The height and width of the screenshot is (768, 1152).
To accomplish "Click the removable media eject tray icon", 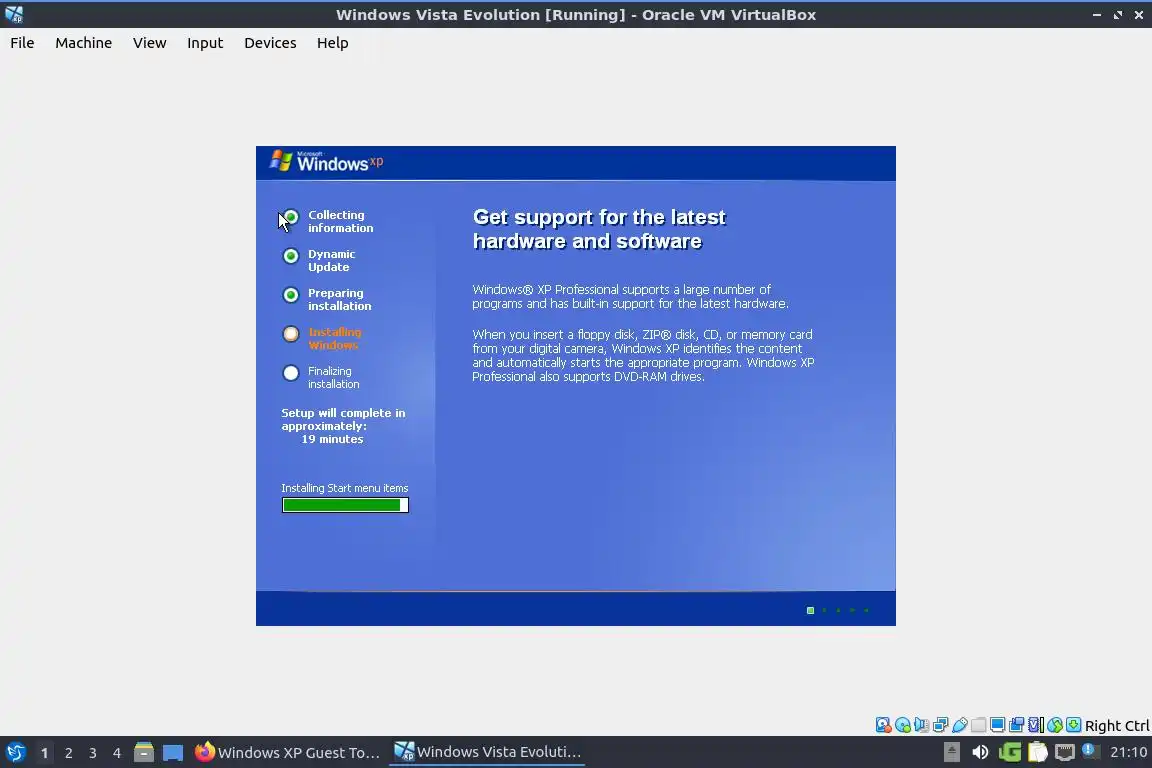I will pyautogui.click(x=951, y=752).
